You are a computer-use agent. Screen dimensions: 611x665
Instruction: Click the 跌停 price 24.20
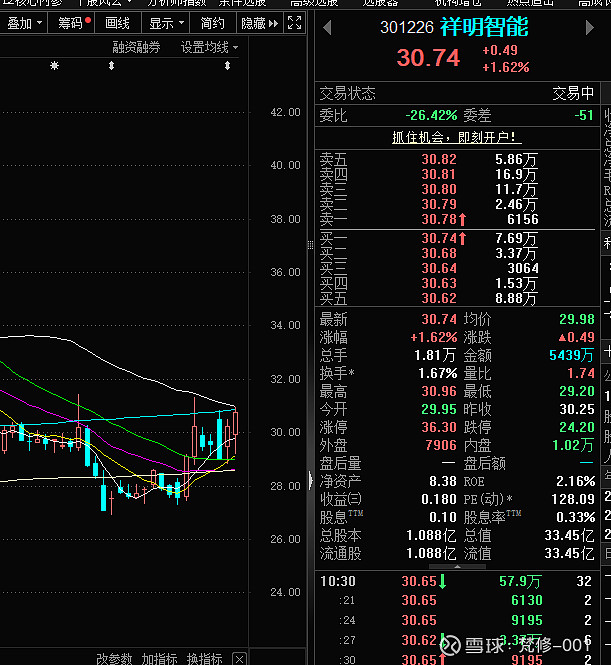coord(577,427)
